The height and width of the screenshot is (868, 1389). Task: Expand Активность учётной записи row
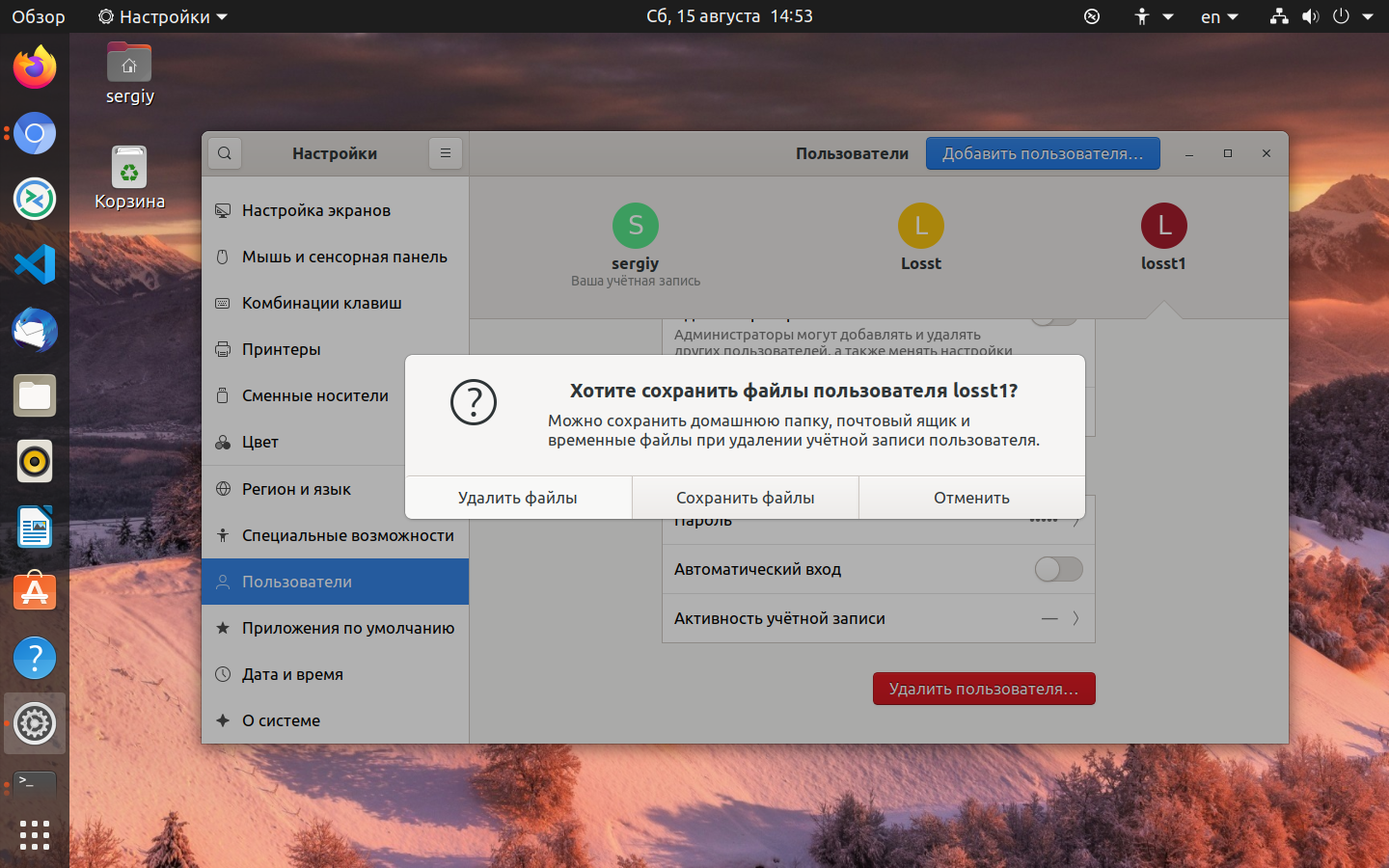[879, 618]
